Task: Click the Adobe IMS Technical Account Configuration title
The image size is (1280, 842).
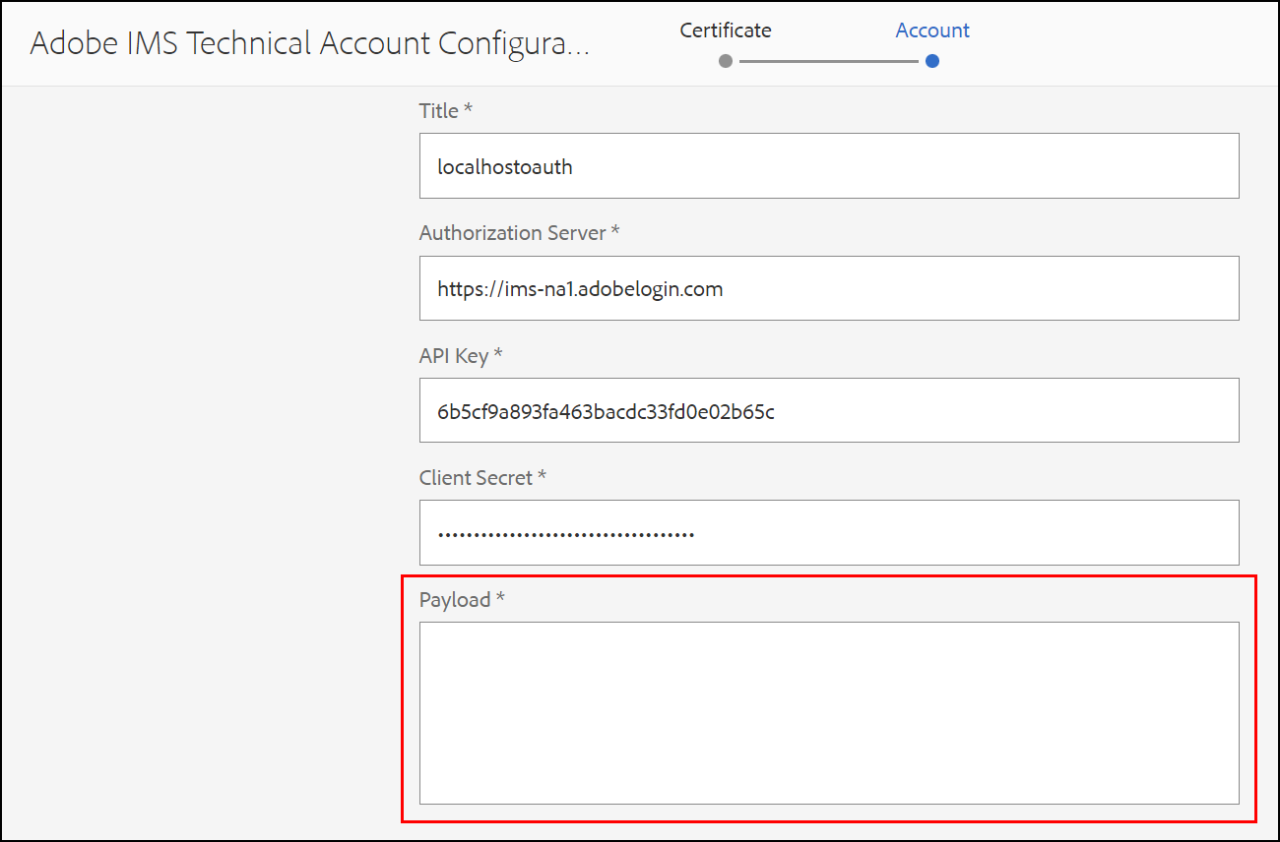Action: pos(311,42)
